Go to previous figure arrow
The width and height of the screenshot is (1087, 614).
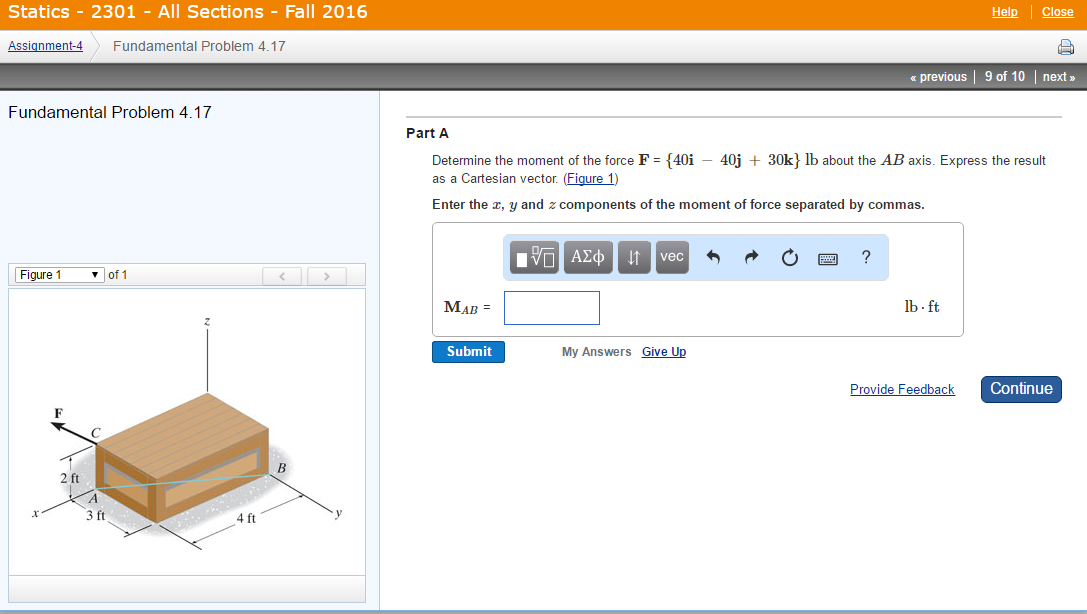point(283,275)
